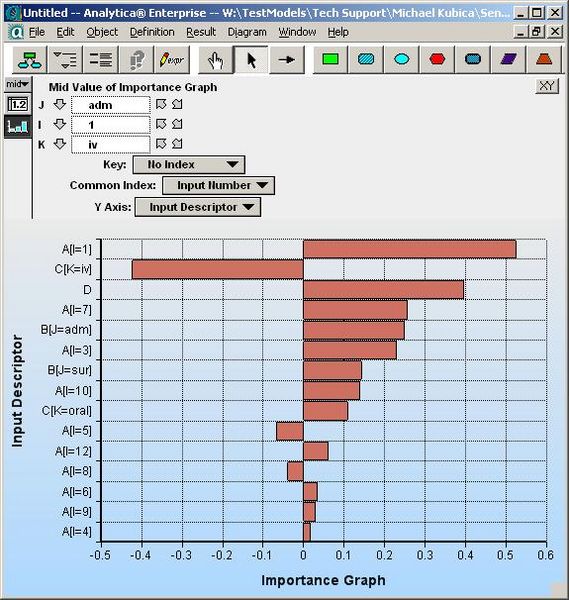
Task: Pick the dark blue module node
Action: point(473,59)
